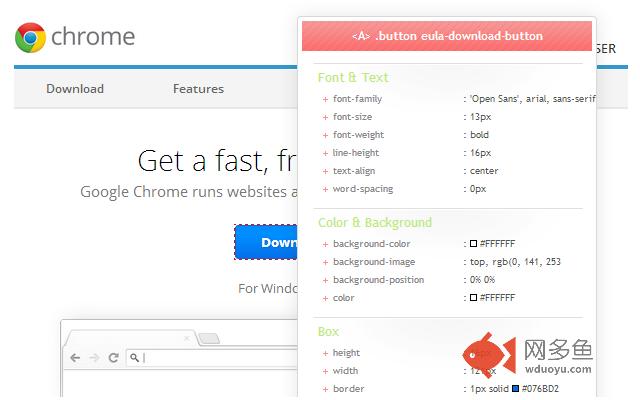Click the red element selector header
This screenshot has height=400, width=640.
447,36
